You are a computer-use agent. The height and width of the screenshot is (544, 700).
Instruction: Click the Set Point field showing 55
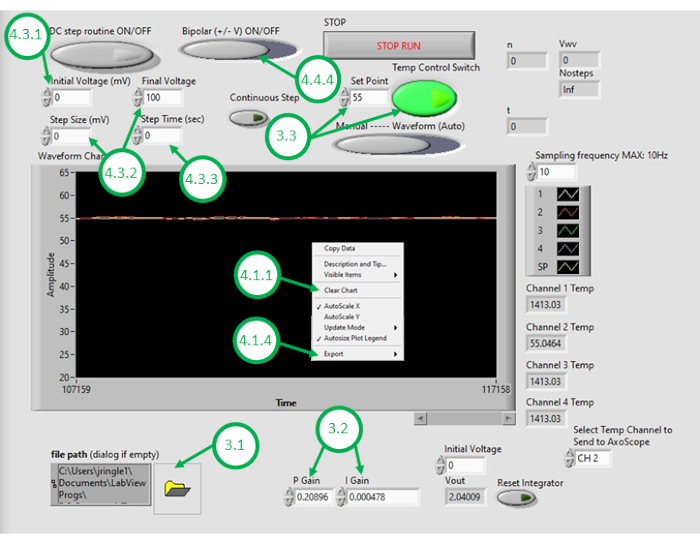point(369,97)
